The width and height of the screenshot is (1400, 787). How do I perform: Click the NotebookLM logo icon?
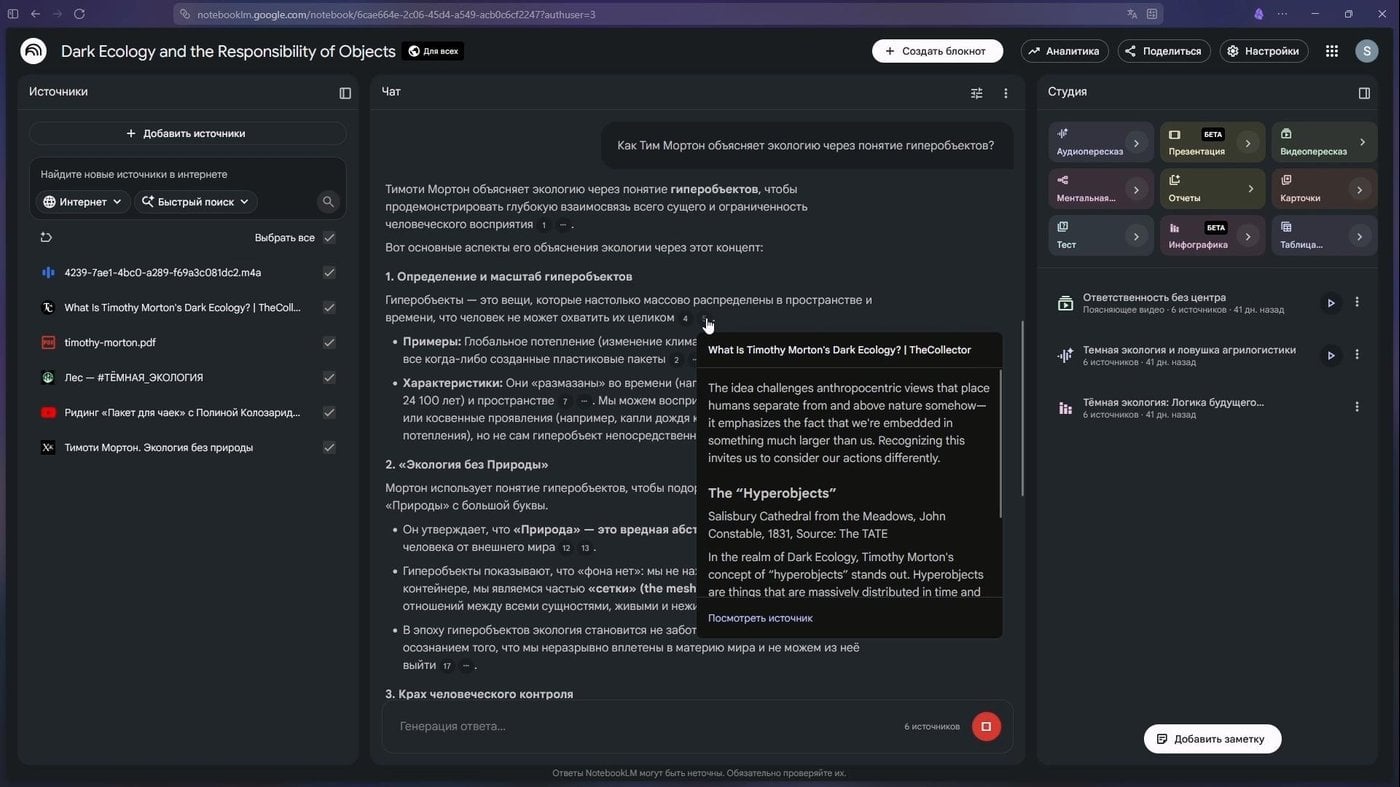33,51
